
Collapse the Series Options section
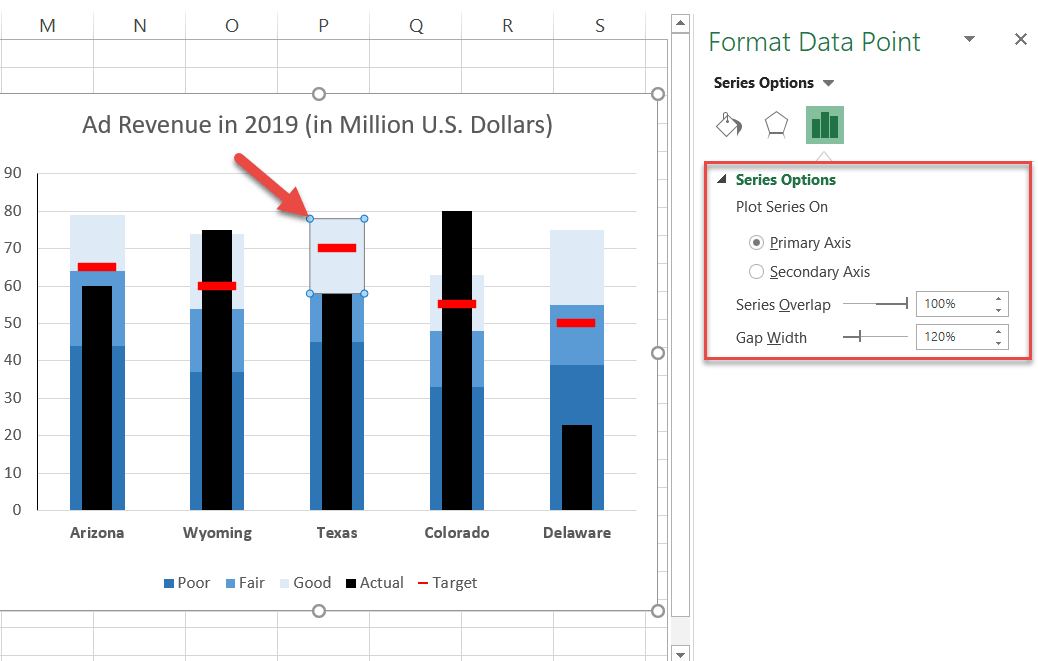(x=723, y=180)
